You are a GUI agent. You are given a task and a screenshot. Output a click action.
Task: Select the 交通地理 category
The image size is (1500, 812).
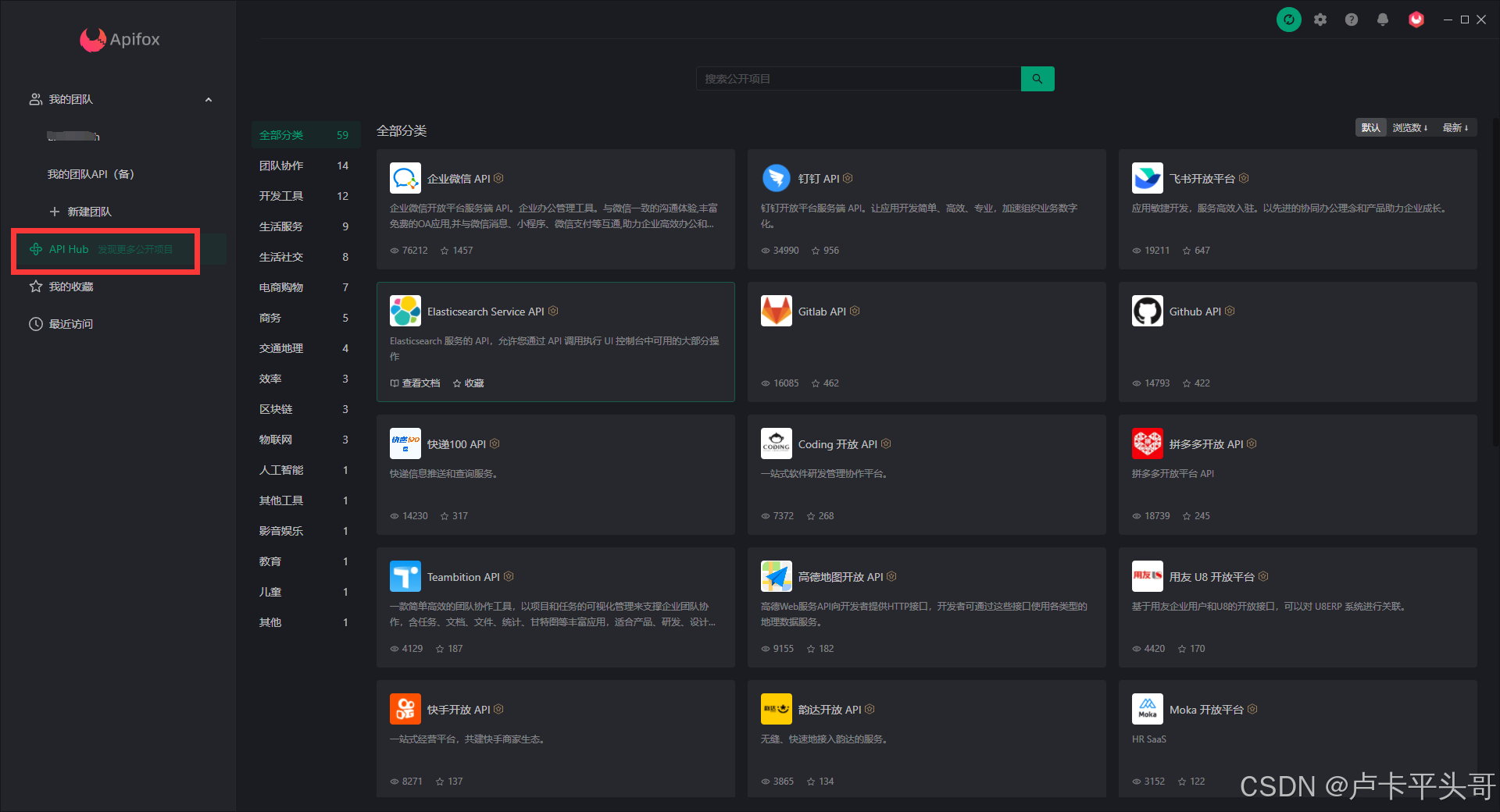(x=305, y=348)
